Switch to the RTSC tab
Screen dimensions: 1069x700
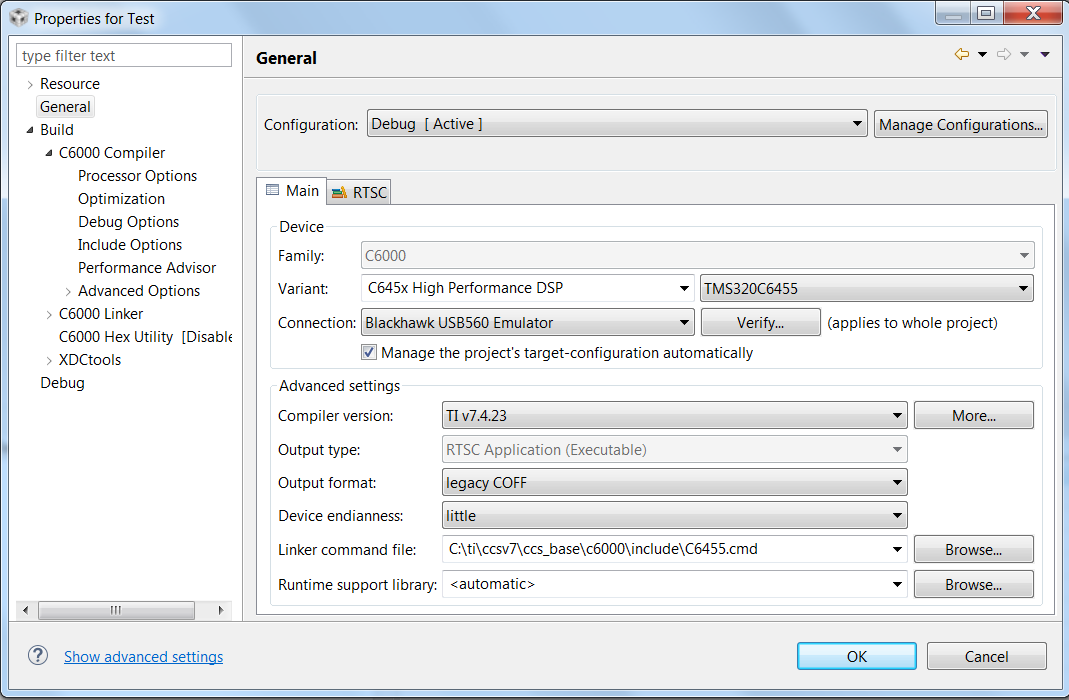360,192
